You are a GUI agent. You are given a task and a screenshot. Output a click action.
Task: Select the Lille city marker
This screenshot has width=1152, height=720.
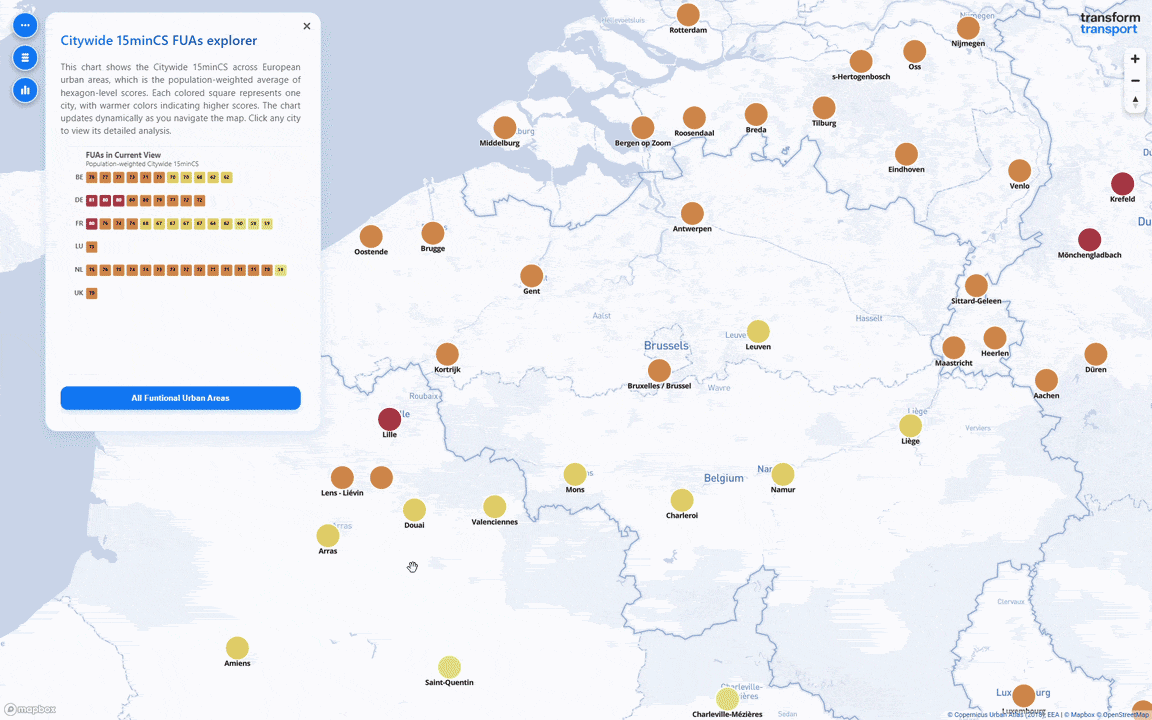click(389, 419)
